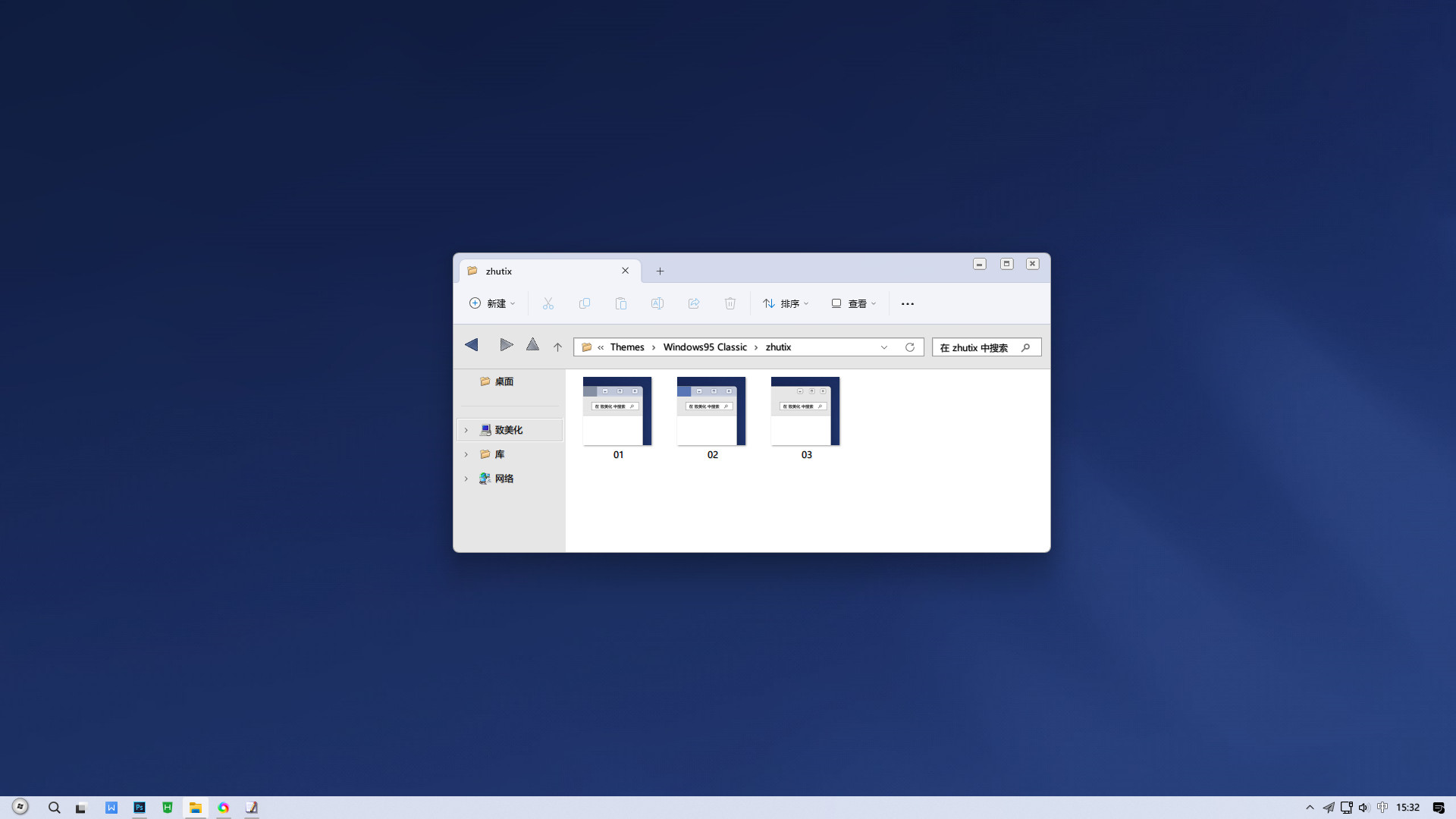The width and height of the screenshot is (1456, 819).
Task: Switch to the zhutix tab
Action: pos(500,271)
